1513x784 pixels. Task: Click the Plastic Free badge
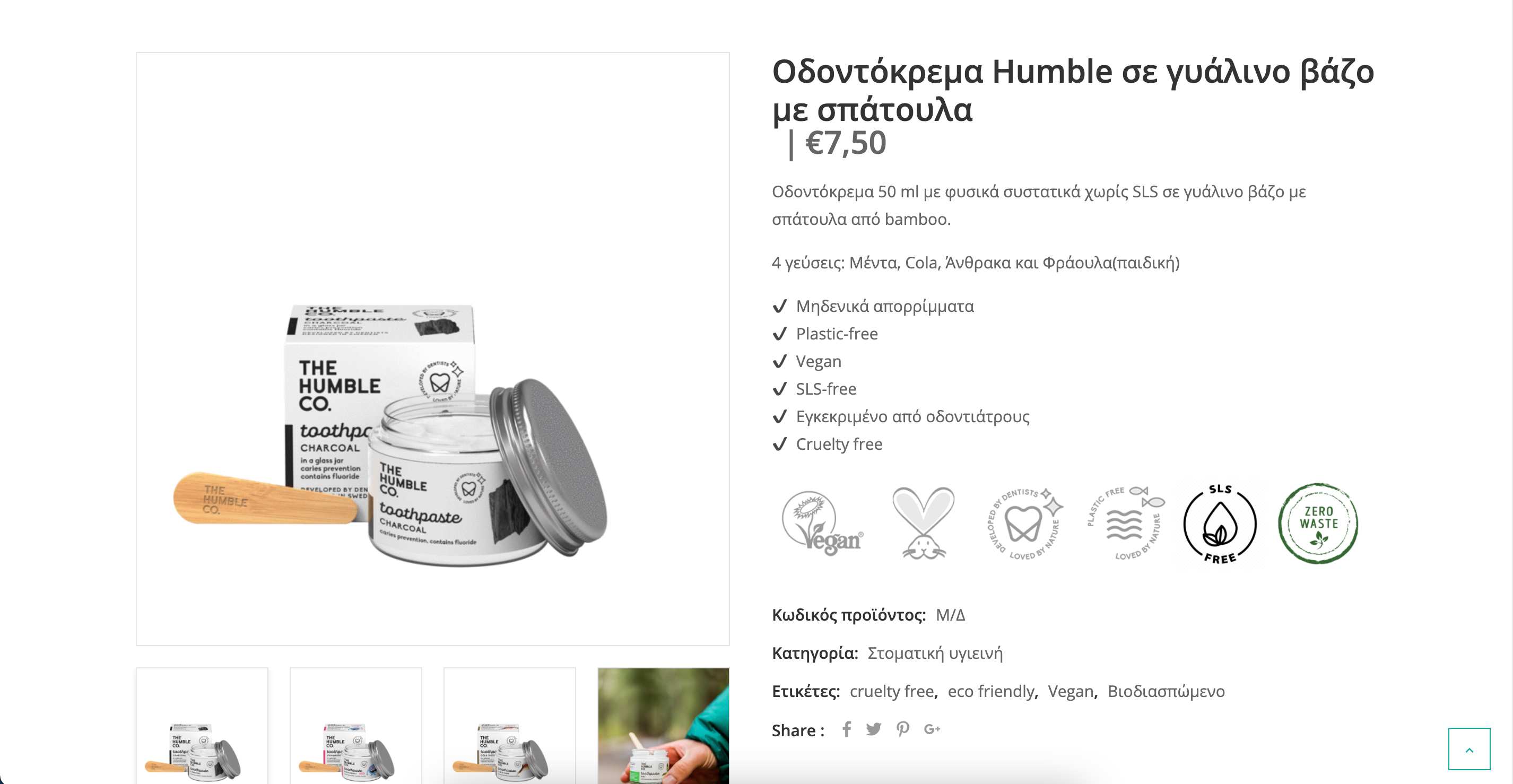coord(1125,522)
